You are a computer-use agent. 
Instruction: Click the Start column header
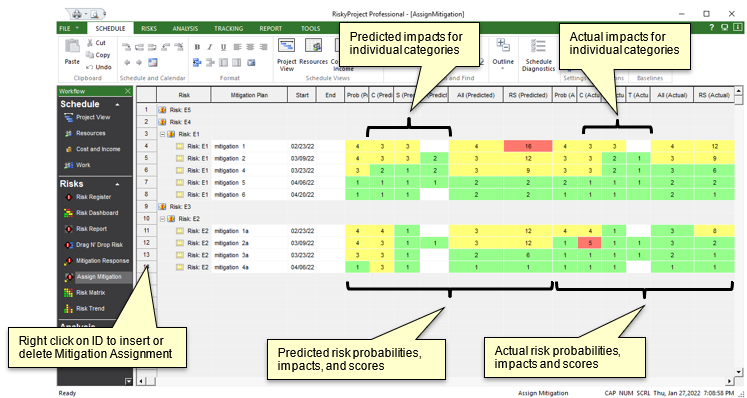point(302,95)
